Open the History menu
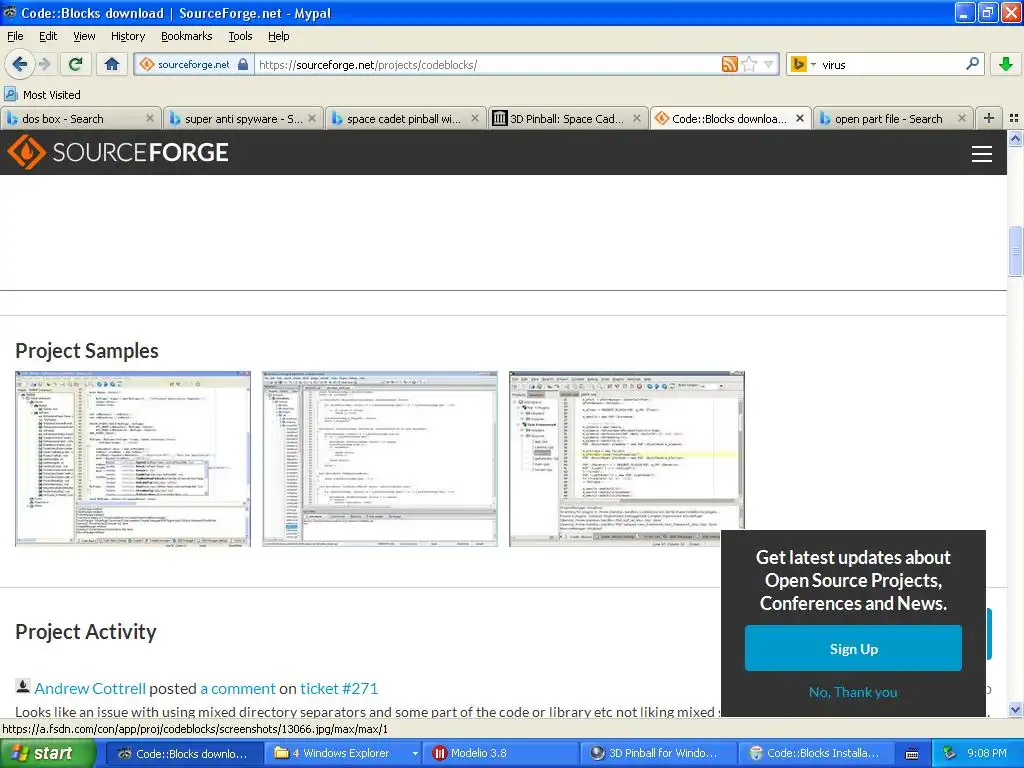 tap(127, 36)
